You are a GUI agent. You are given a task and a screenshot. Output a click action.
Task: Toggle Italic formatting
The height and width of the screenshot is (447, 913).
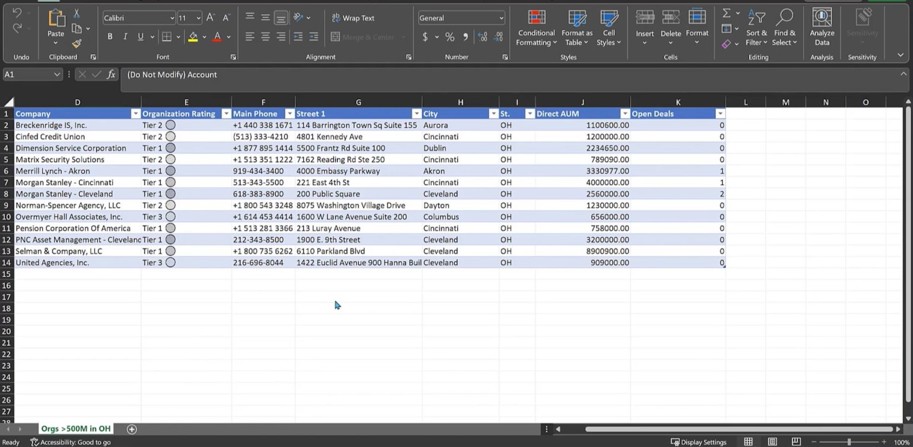pyautogui.click(x=125, y=37)
